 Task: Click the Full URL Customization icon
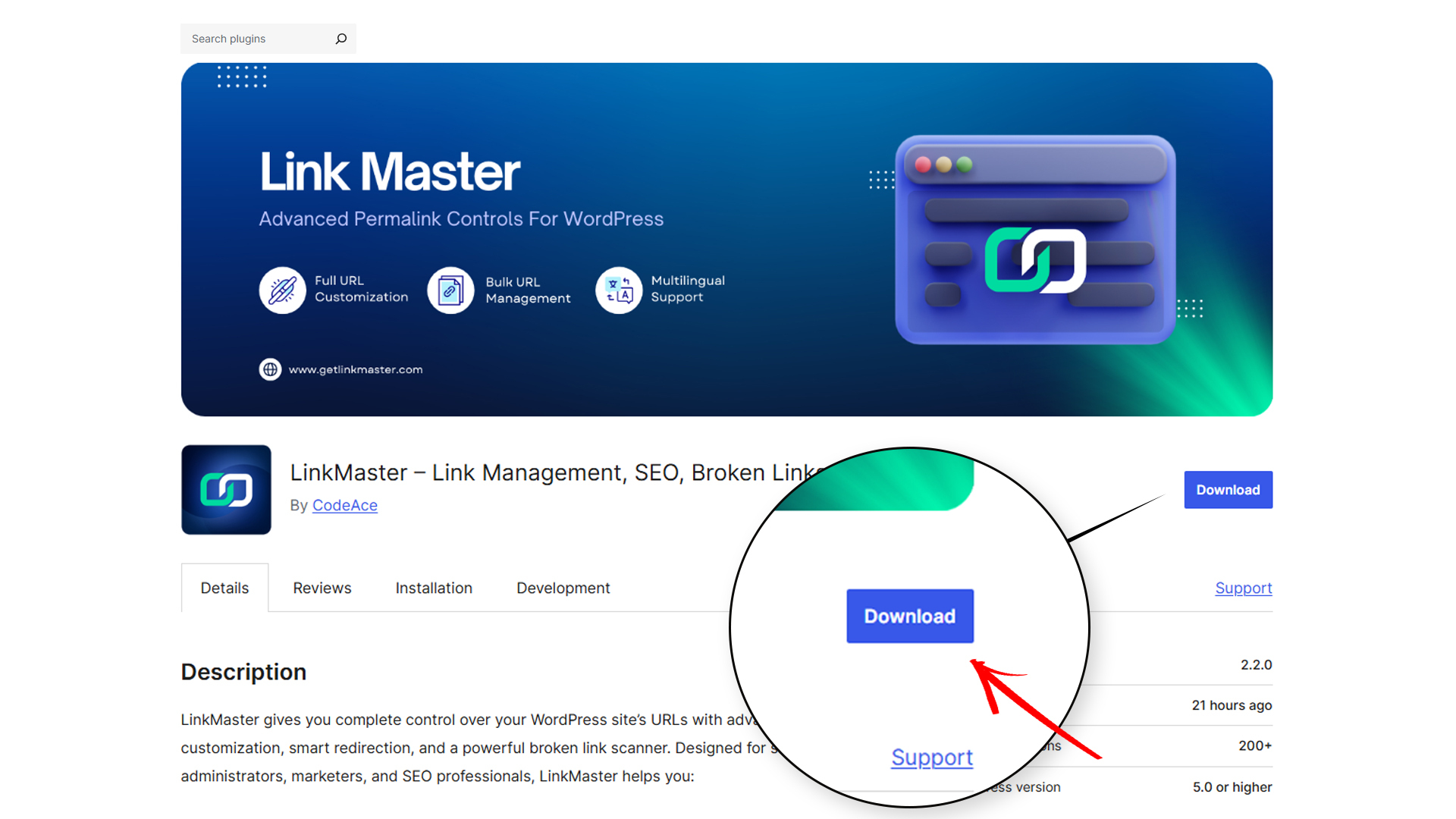point(282,290)
